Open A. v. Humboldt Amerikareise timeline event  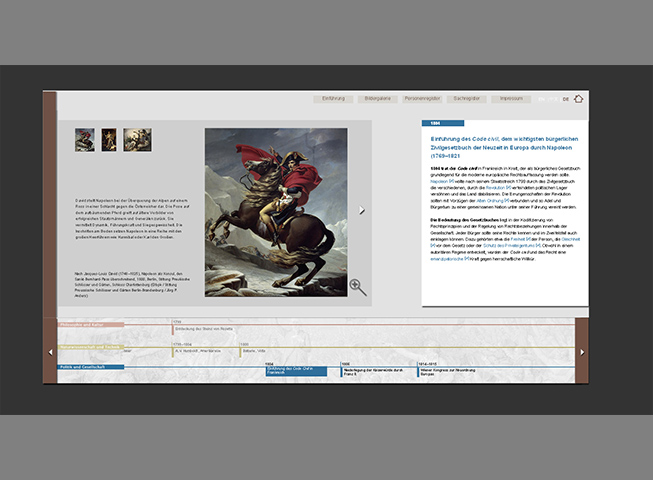point(197,351)
